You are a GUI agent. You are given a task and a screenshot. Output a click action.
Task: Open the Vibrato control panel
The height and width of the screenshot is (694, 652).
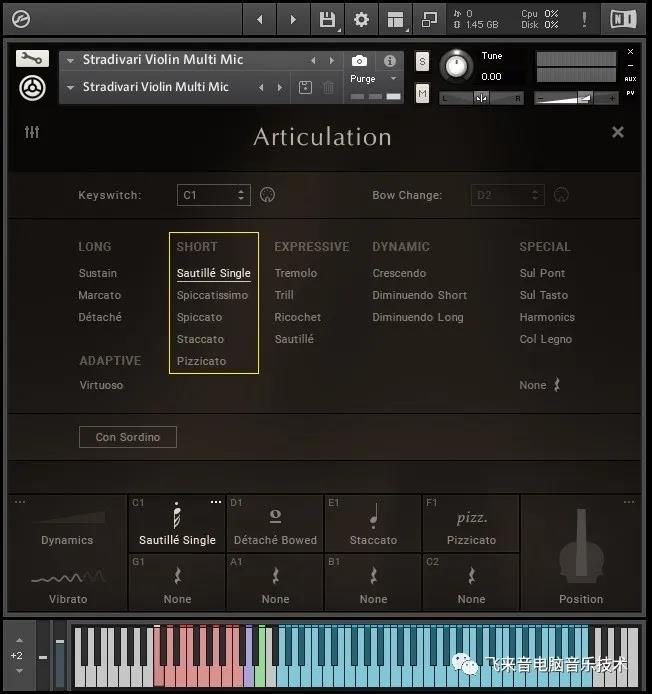click(68, 586)
